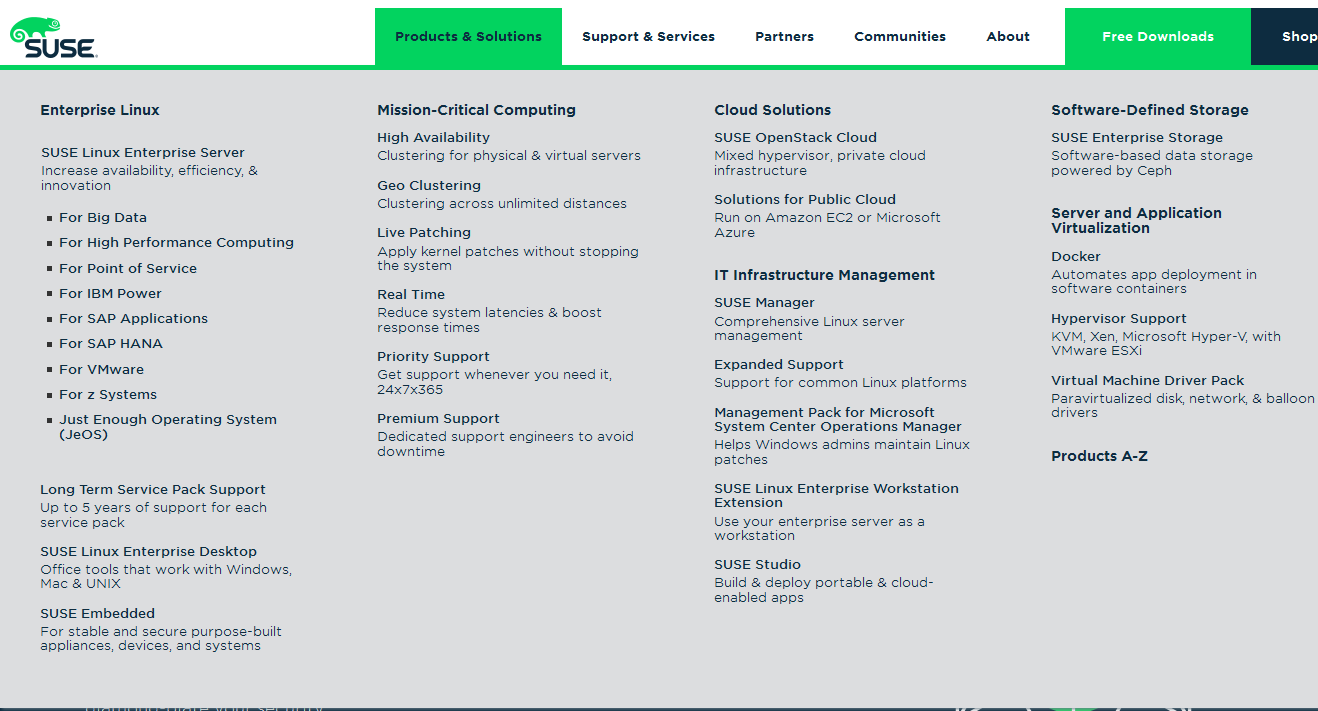Click the Free Downloads button
Image resolution: width=1318 pixels, height=711 pixels.
(1157, 37)
